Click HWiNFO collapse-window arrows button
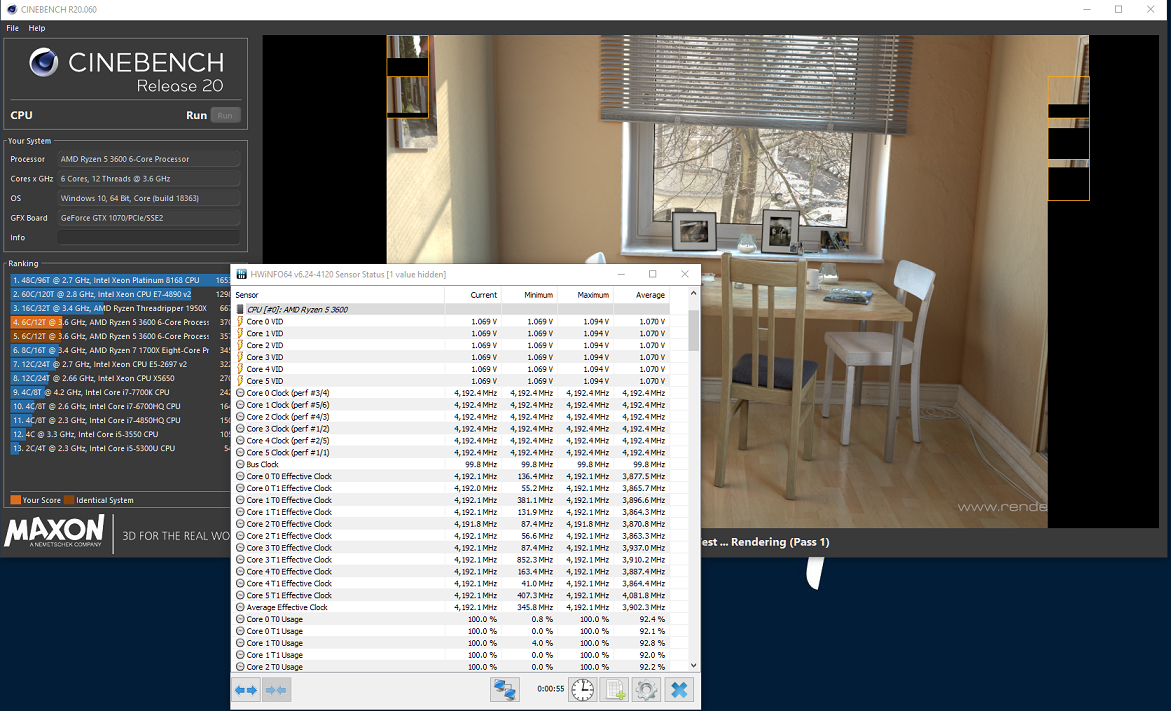Viewport: 1171px width, 711px height. click(x=276, y=690)
